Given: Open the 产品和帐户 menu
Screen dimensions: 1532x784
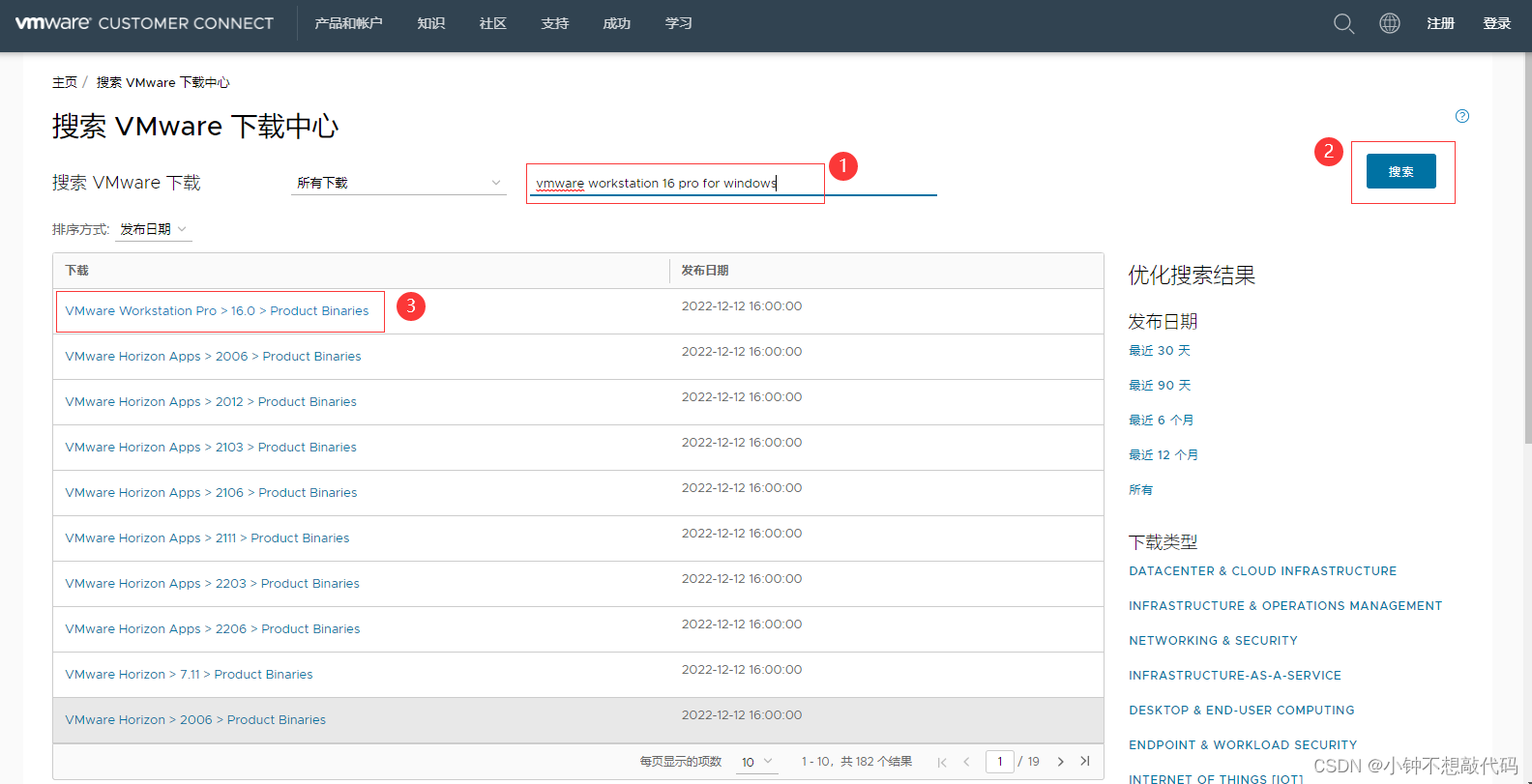Looking at the screenshot, I should 348,23.
